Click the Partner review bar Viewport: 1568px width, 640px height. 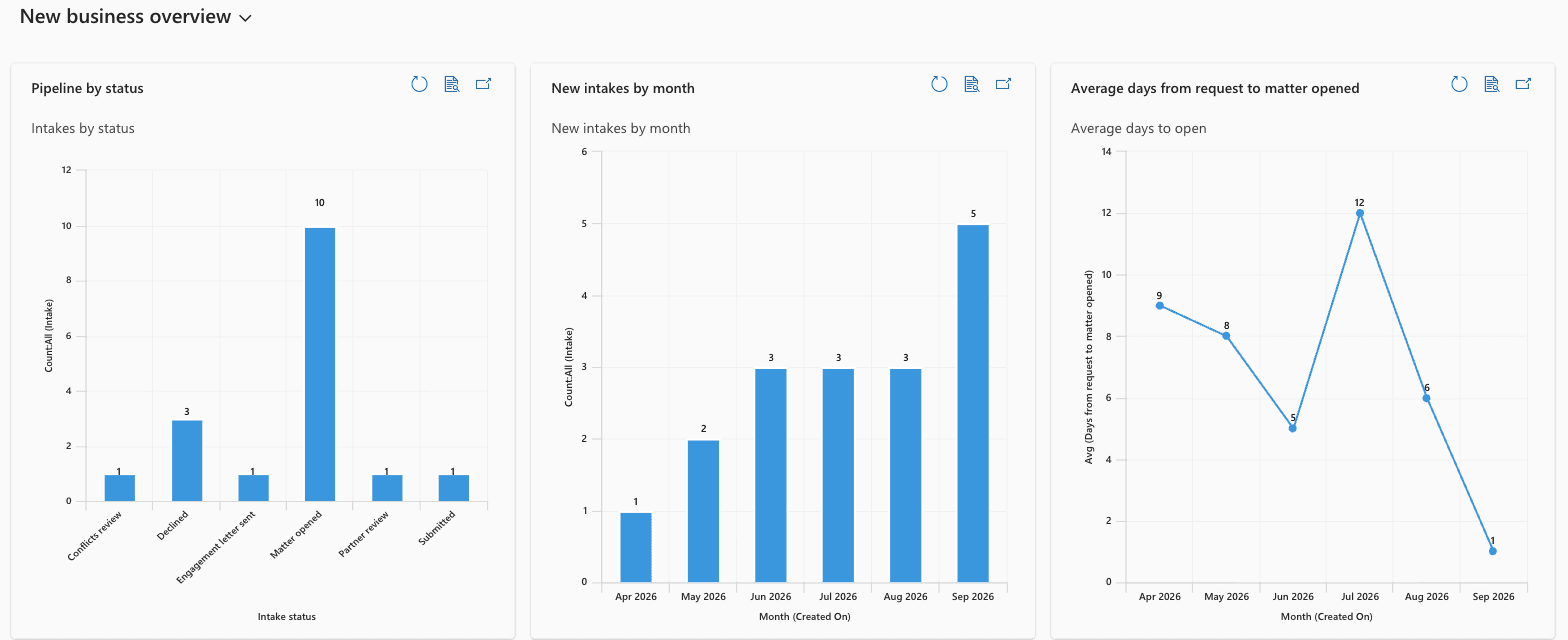pos(387,488)
